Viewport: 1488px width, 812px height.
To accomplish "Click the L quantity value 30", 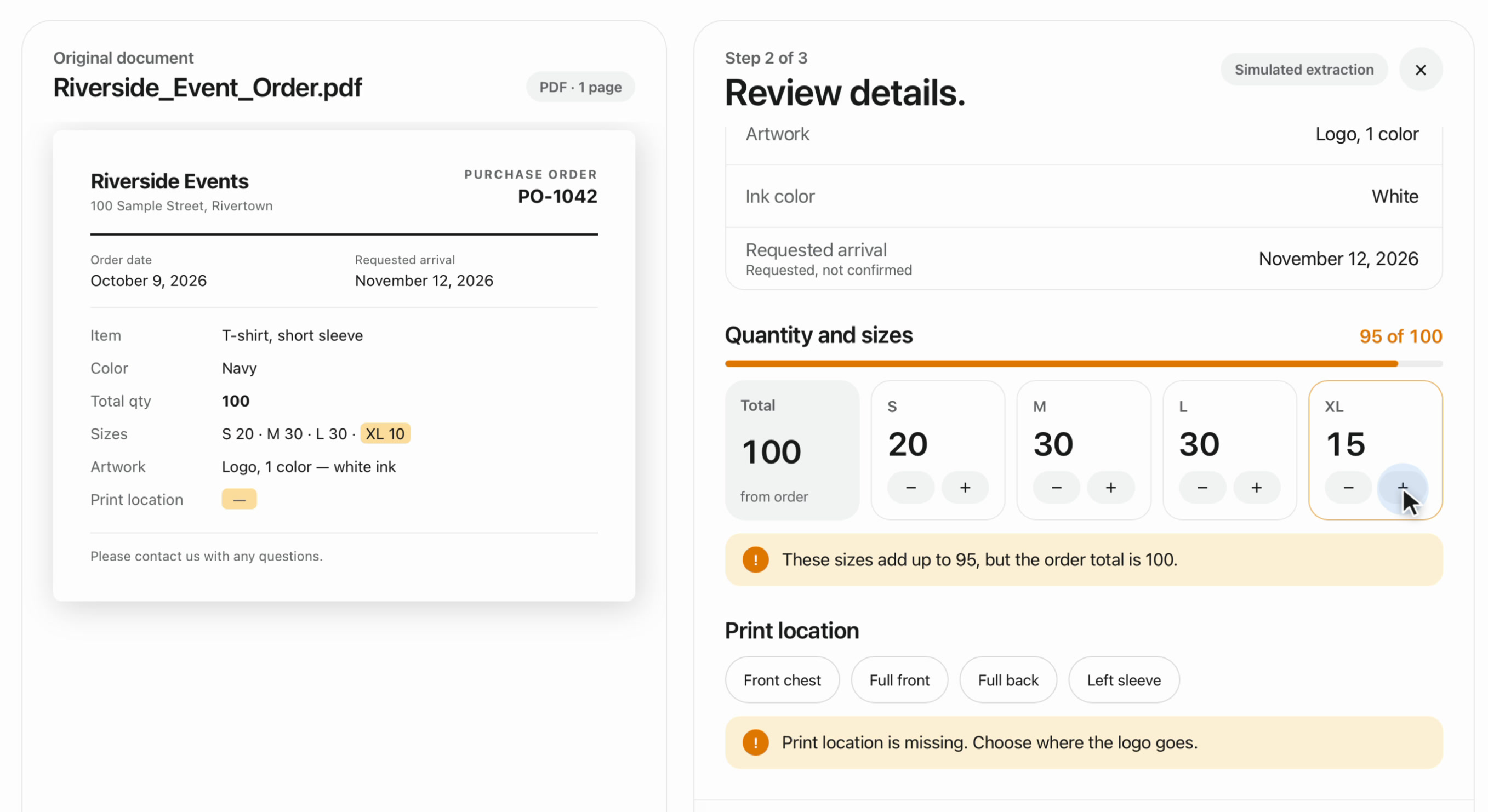I will pyautogui.click(x=1199, y=444).
